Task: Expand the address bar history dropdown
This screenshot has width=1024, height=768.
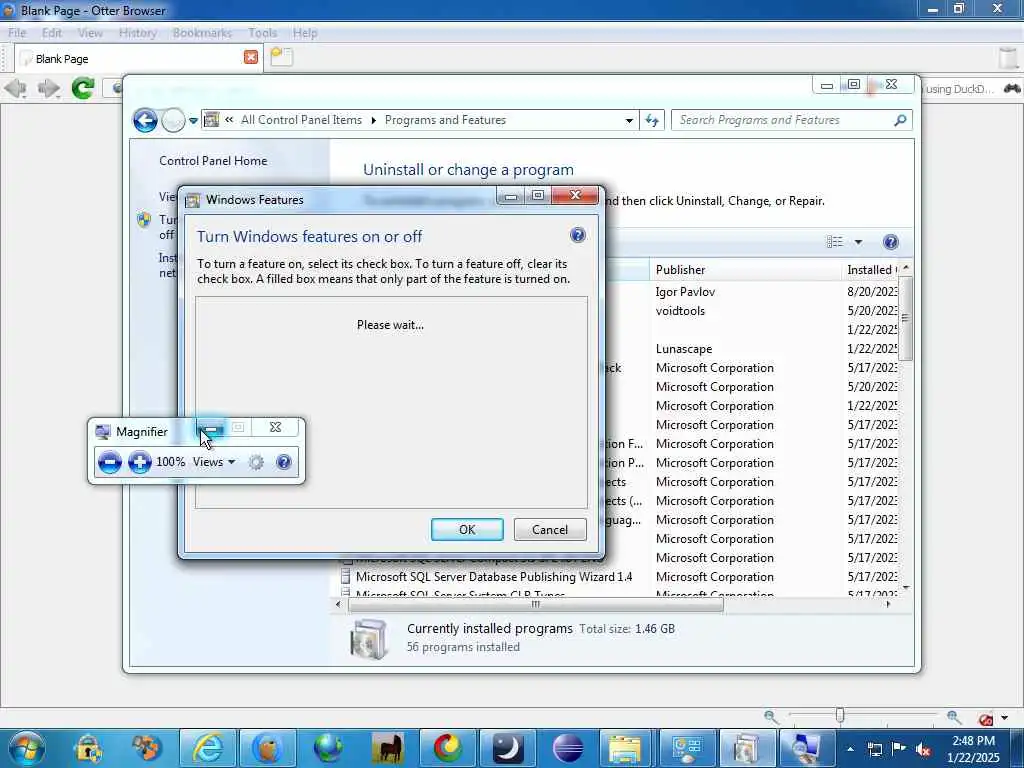Action: (x=629, y=121)
